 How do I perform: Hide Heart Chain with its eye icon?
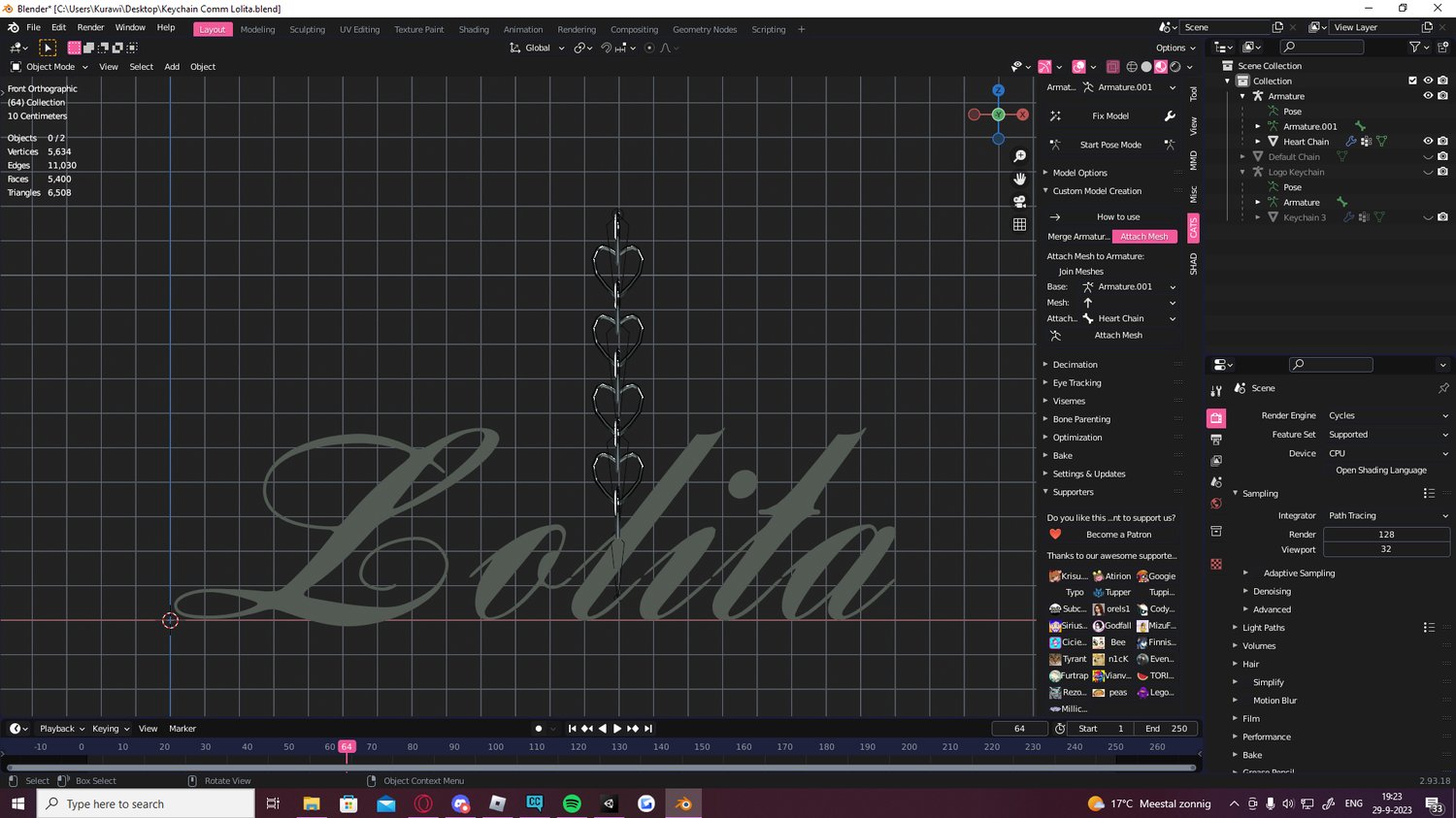tap(1428, 142)
